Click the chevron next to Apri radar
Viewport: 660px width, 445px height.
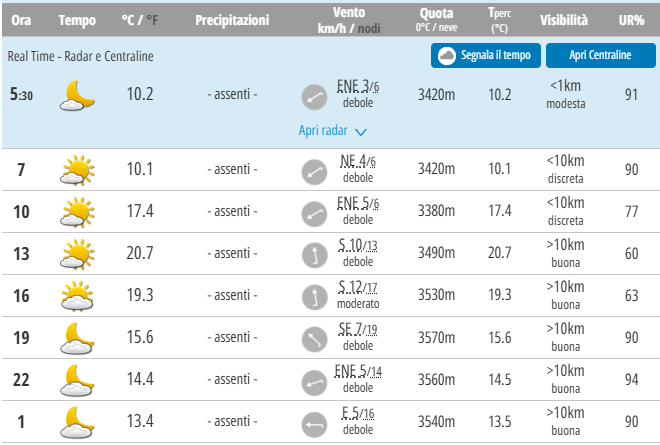point(361,131)
